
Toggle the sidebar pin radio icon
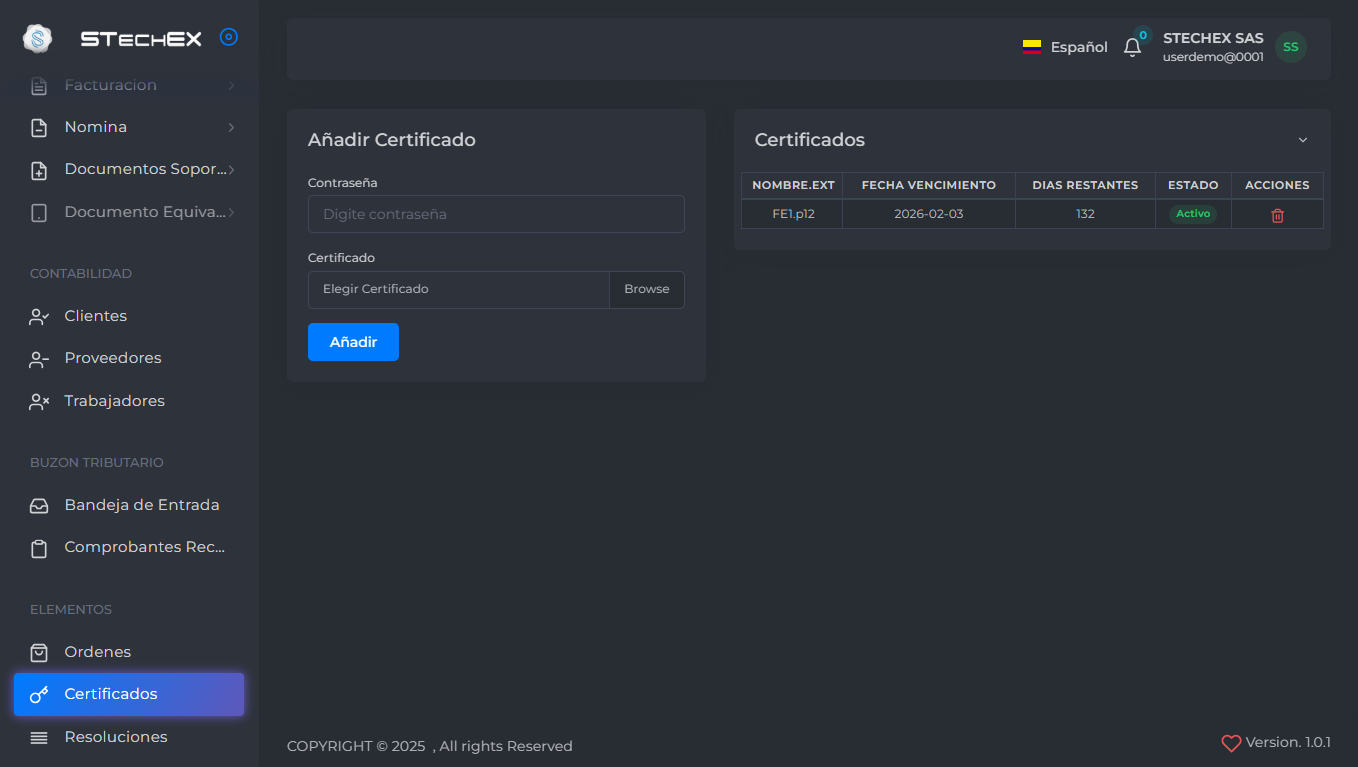[229, 38]
